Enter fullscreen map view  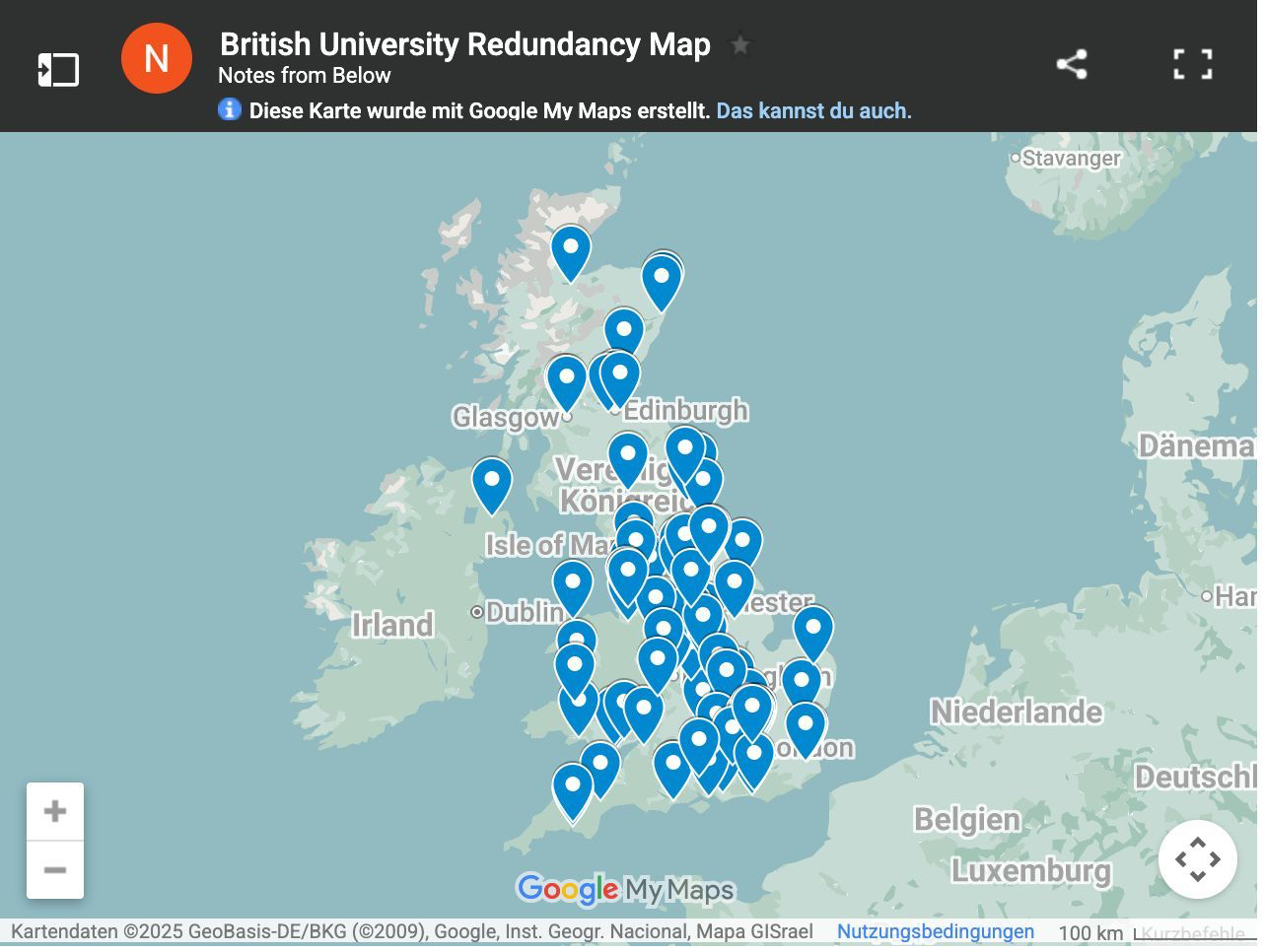(x=1192, y=65)
